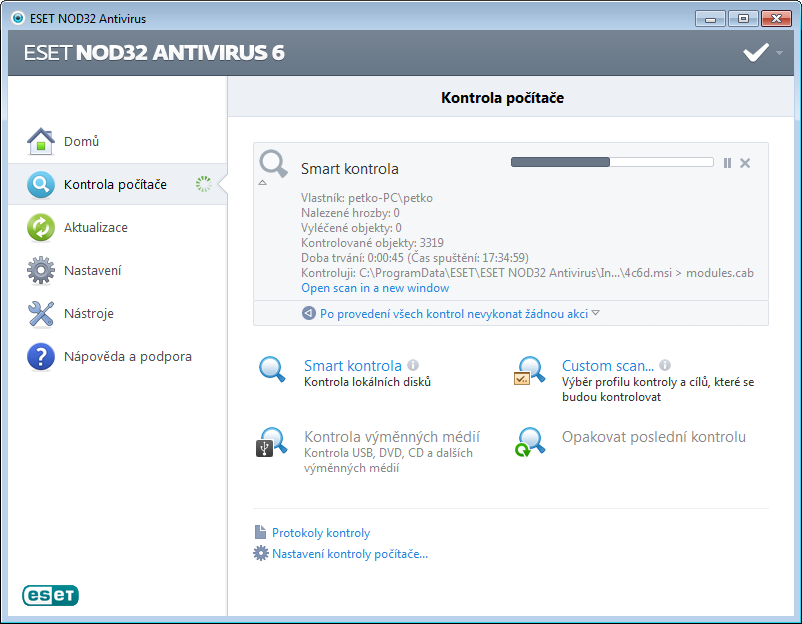Click the Kontrola počítače page heading

pyautogui.click(x=502, y=98)
